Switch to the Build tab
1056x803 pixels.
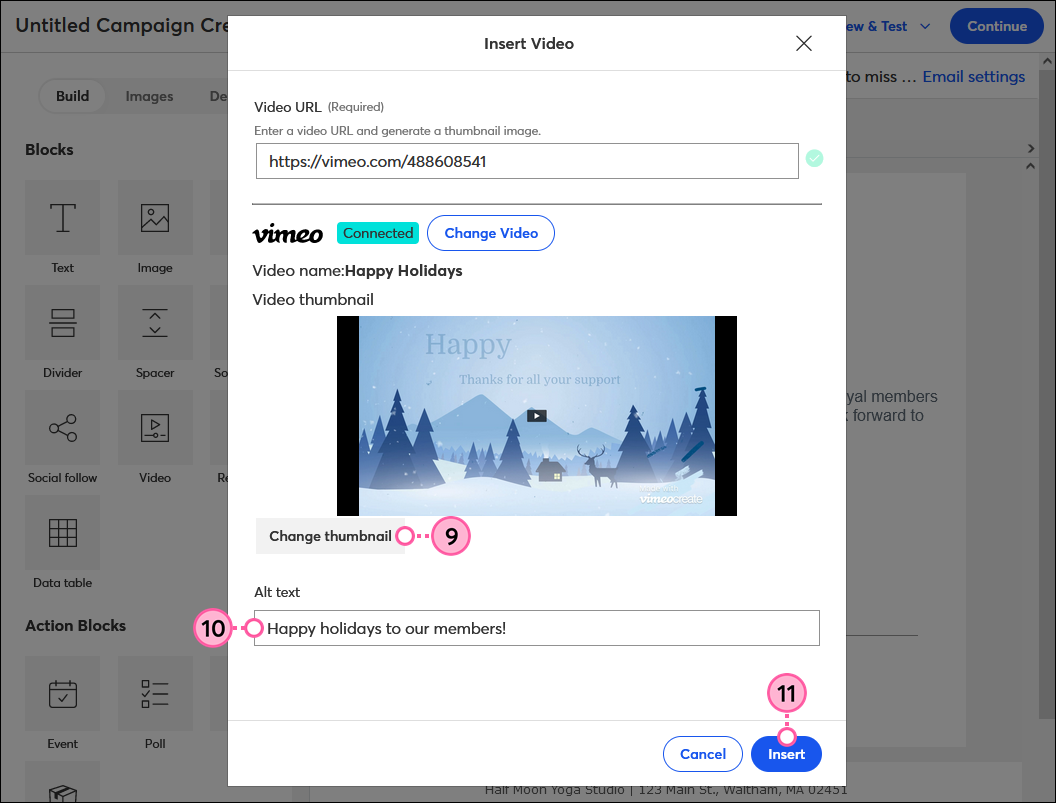[x=72, y=96]
